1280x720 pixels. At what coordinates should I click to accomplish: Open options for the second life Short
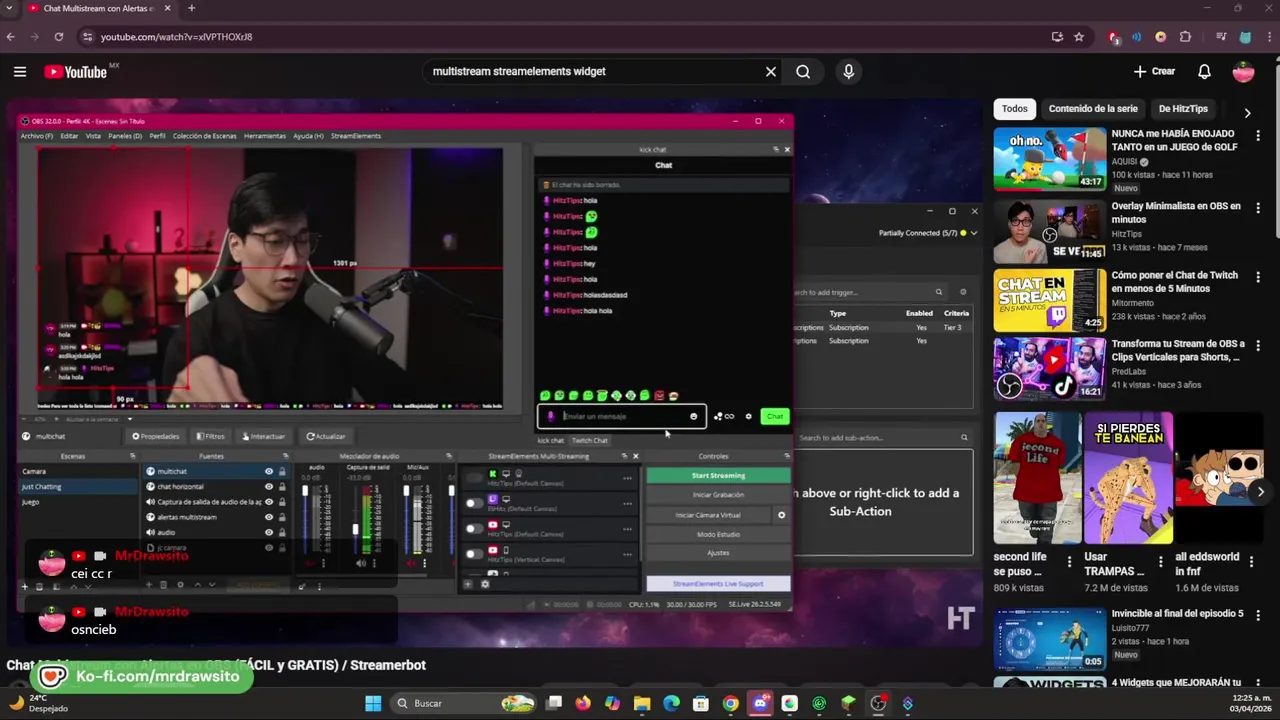coord(1069,562)
